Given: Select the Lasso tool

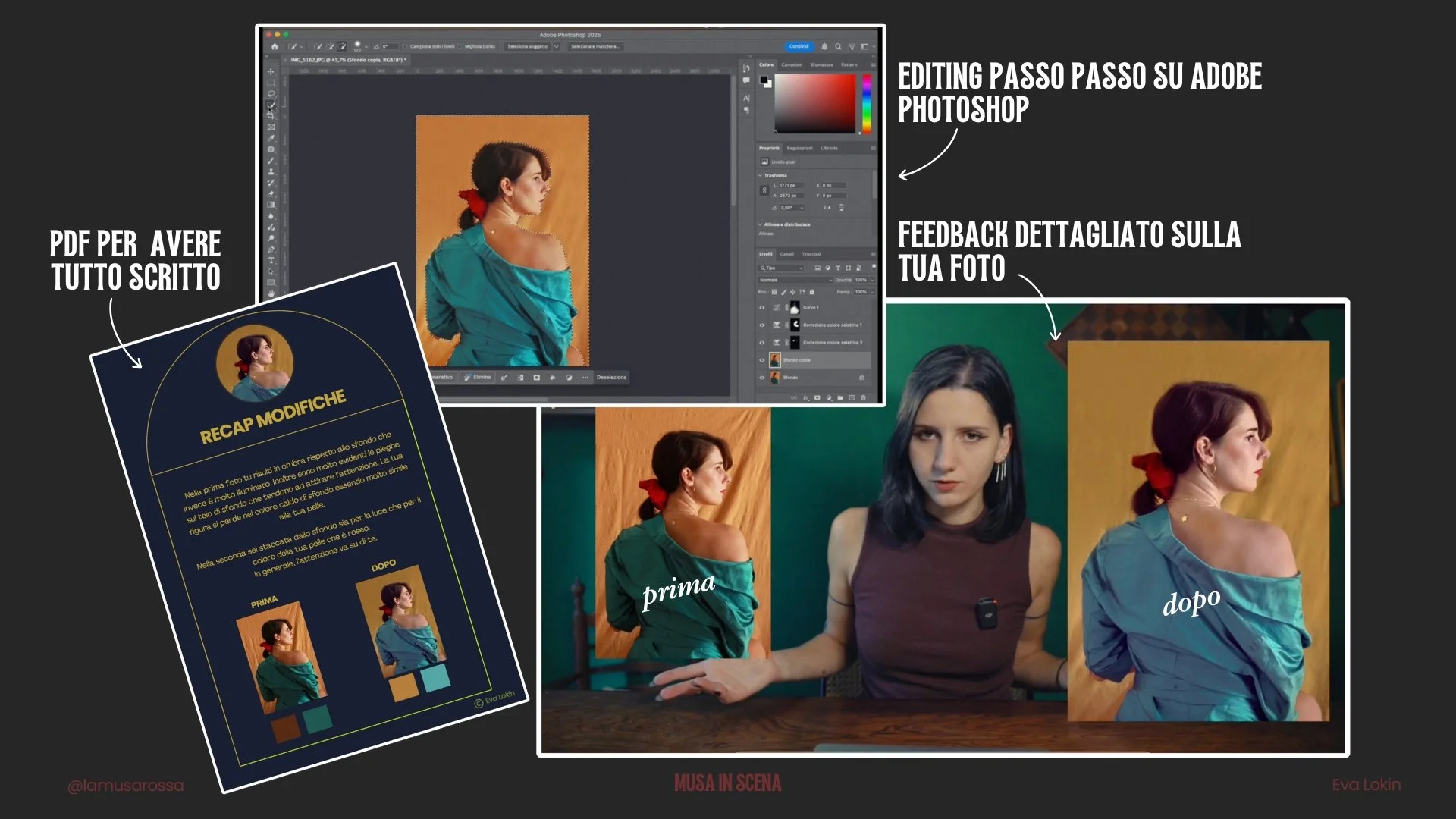Looking at the screenshot, I should click(271, 94).
